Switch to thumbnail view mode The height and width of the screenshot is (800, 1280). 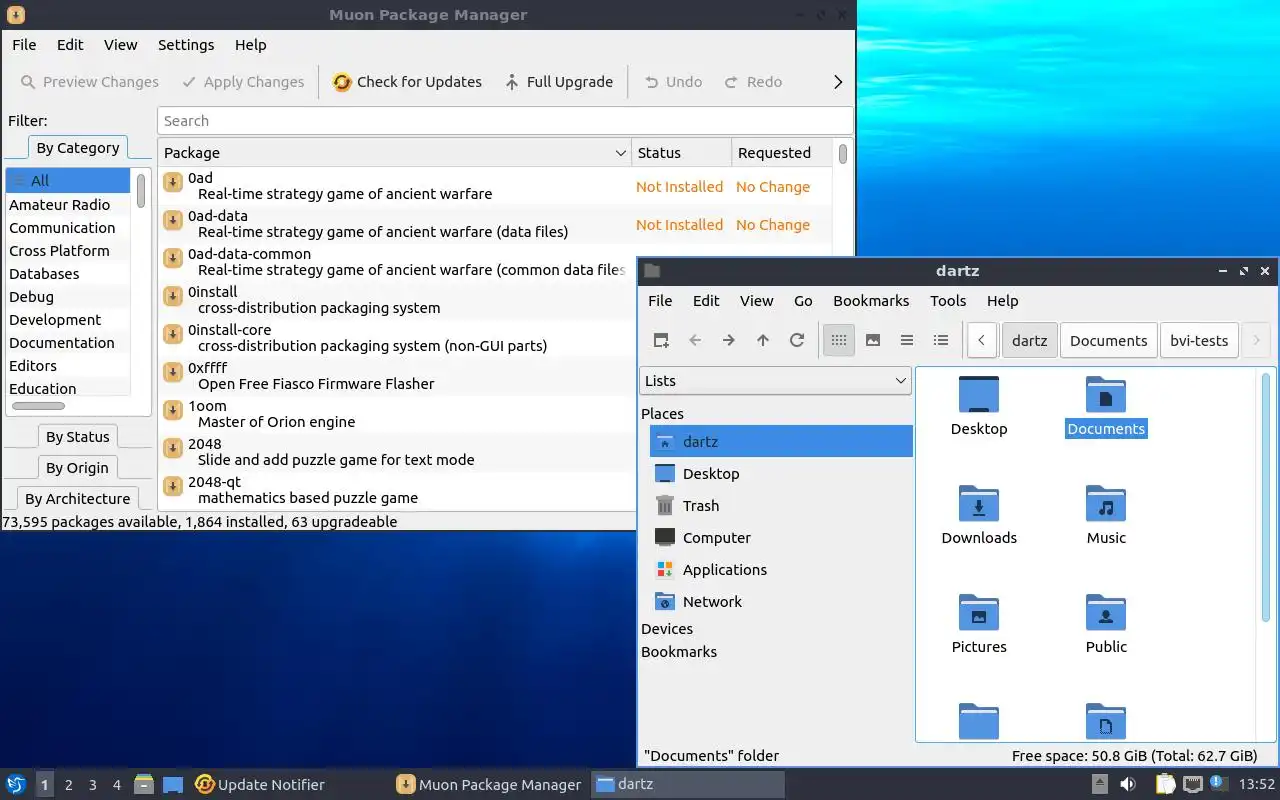pos(873,340)
